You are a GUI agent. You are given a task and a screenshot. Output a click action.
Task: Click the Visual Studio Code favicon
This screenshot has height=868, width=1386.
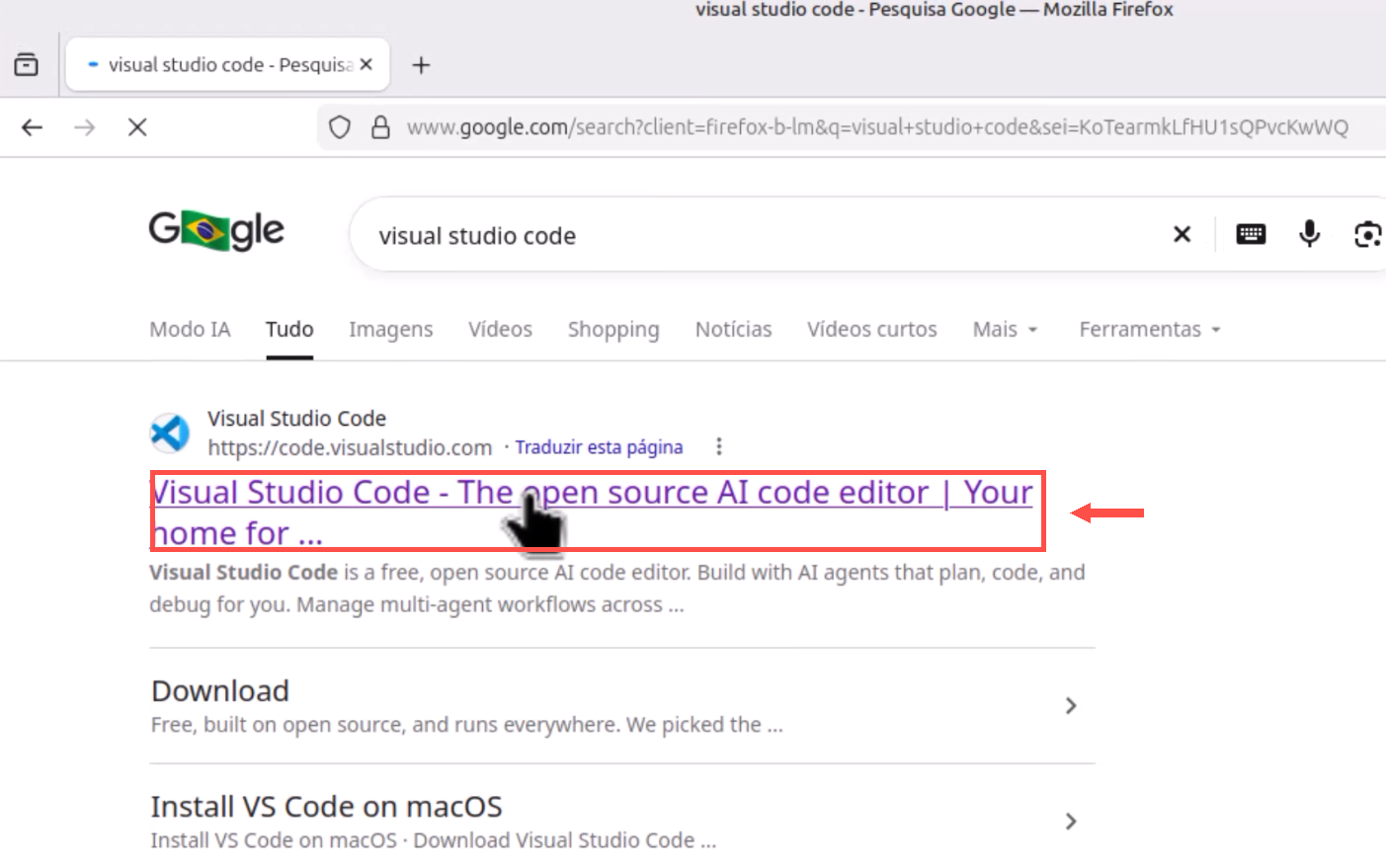pyautogui.click(x=170, y=433)
